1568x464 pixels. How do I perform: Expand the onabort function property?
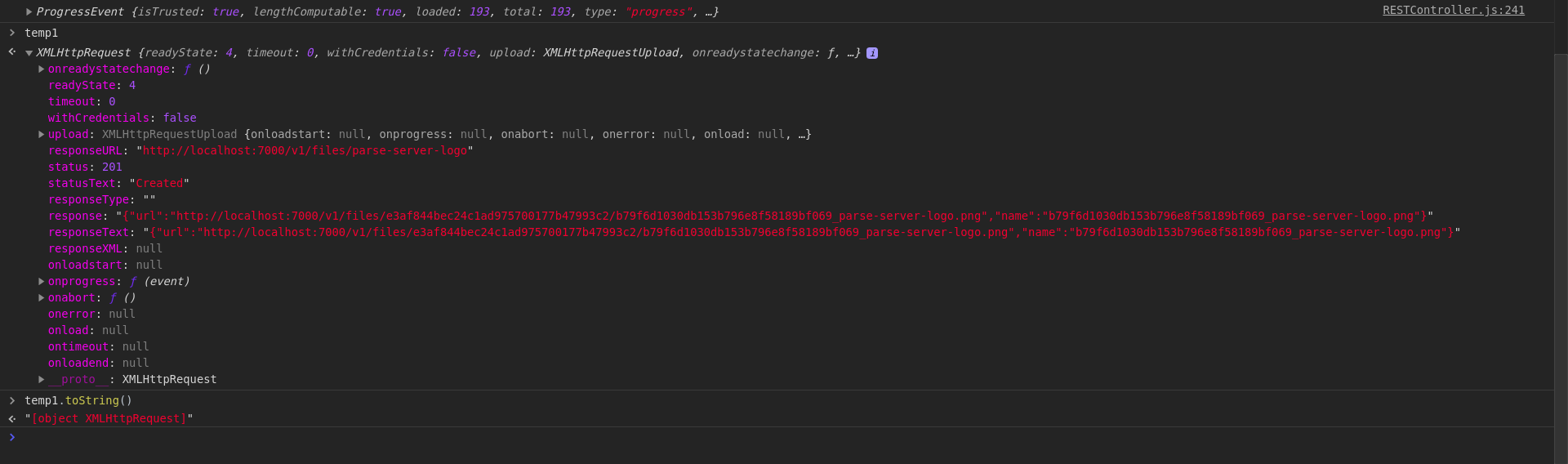pyautogui.click(x=42, y=297)
